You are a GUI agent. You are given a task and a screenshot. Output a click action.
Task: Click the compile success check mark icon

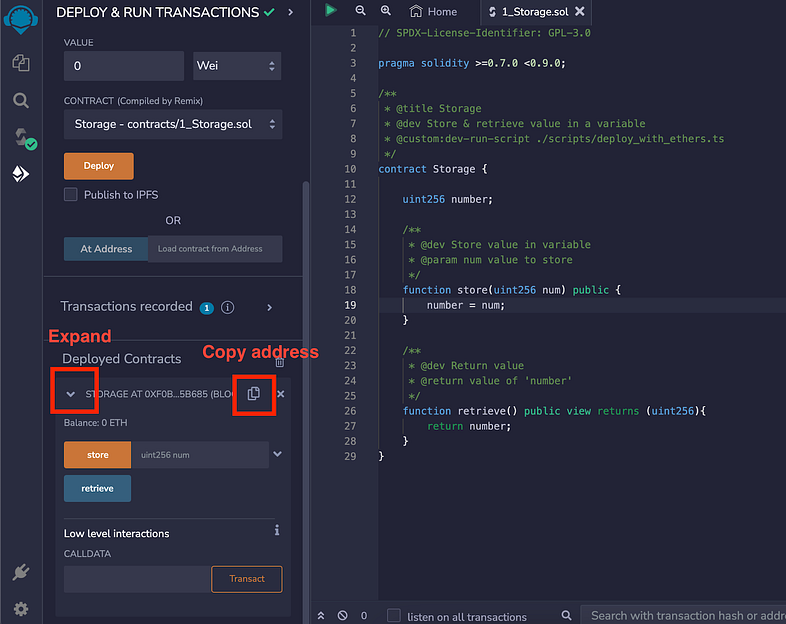(269, 12)
